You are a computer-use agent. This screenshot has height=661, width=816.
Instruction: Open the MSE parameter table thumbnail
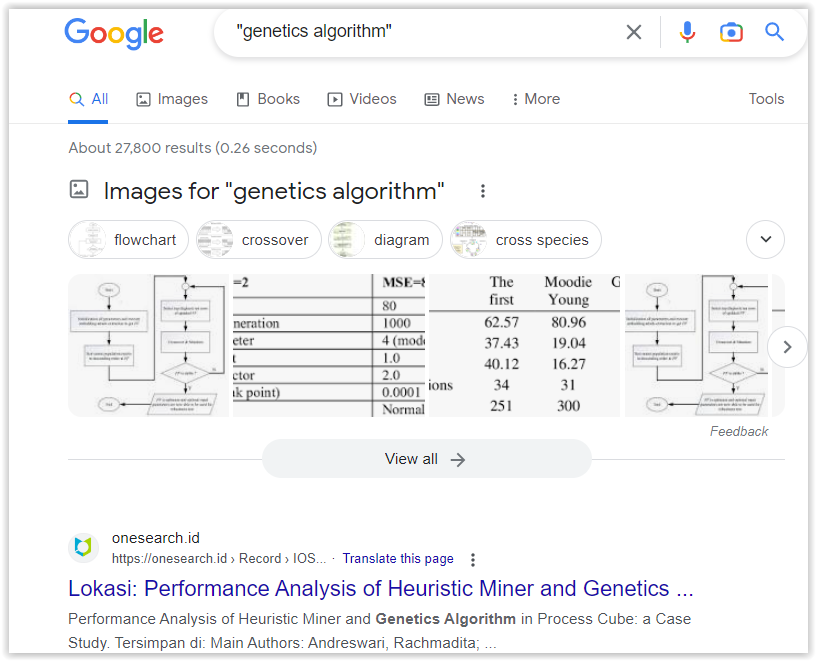point(329,346)
